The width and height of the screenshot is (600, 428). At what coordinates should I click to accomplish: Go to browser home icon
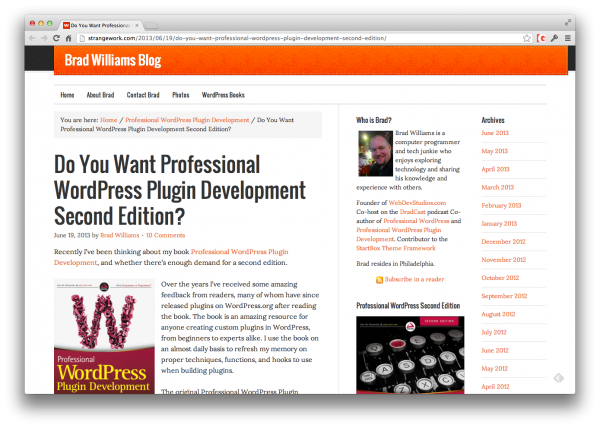pos(68,38)
